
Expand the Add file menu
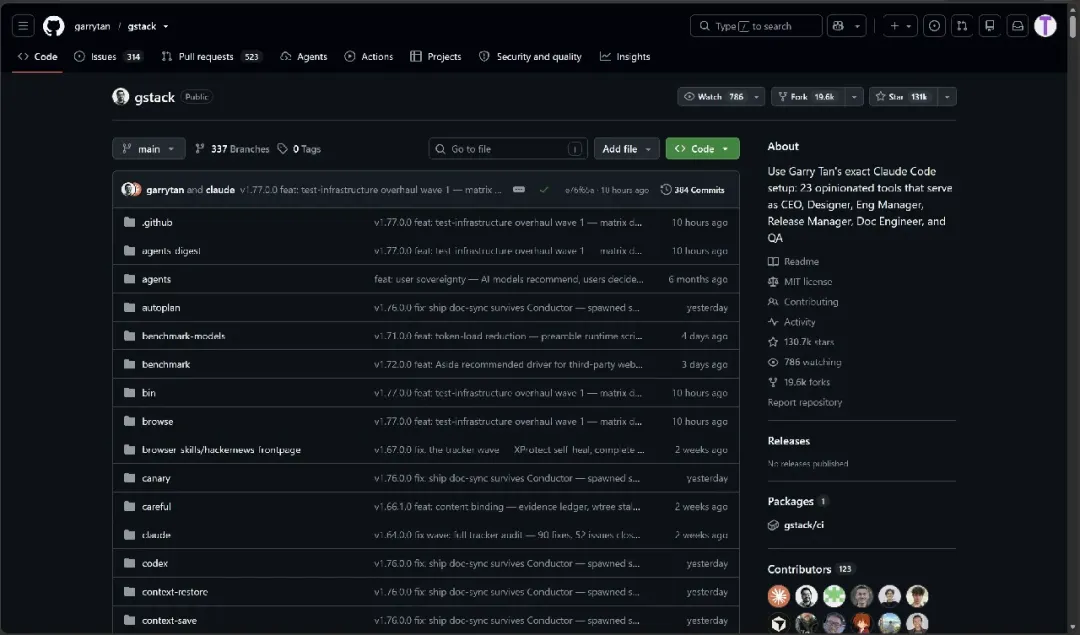(627, 149)
